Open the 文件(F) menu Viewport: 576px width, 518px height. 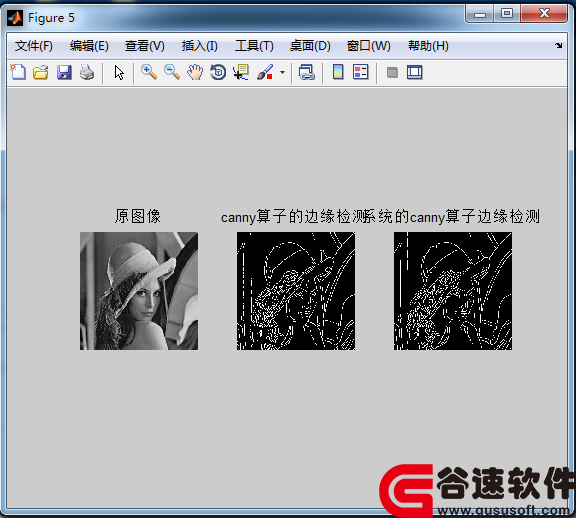[x=34, y=46]
